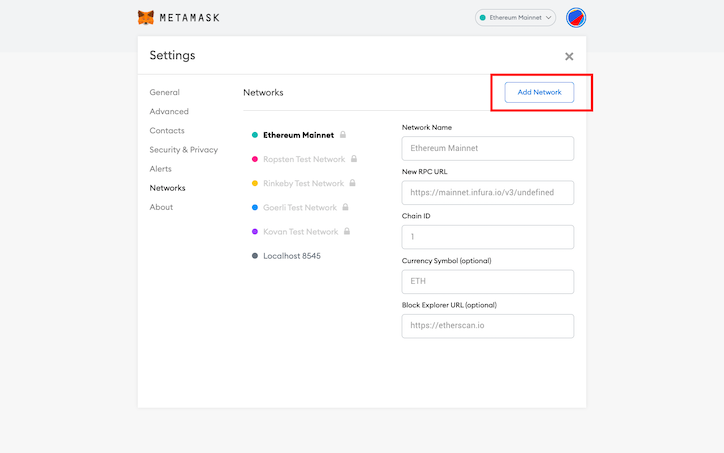Image resolution: width=724 pixels, height=453 pixels.
Task: Open the Contacts settings section
Action: 167,131
